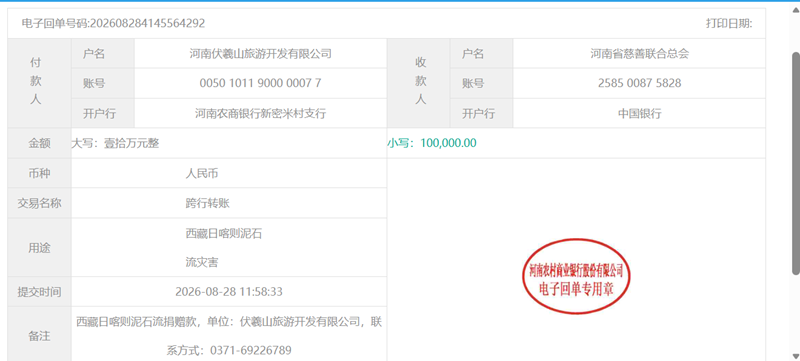This screenshot has height=361, width=800.
Task: Select electronic receipt number 202608284145564292
Action: coord(147,23)
